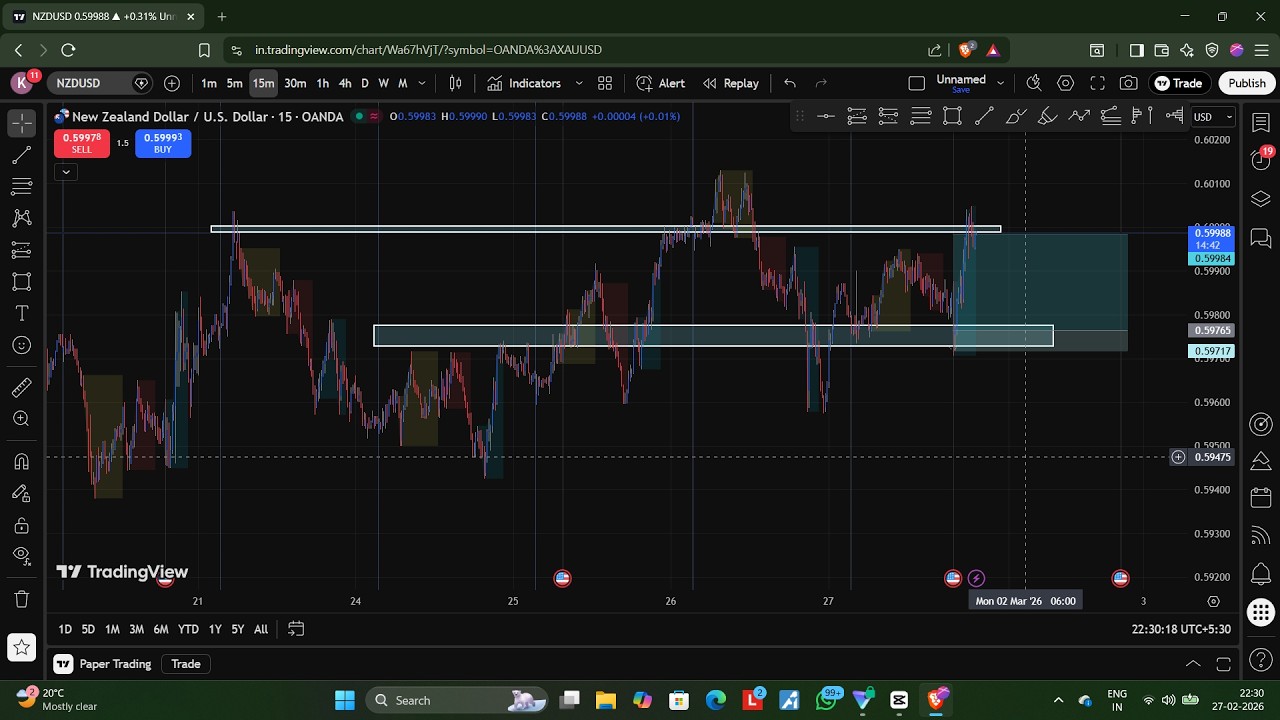
Task: Open the alert dropdown on 0.59475 price
Action: pyautogui.click(x=1178, y=457)
